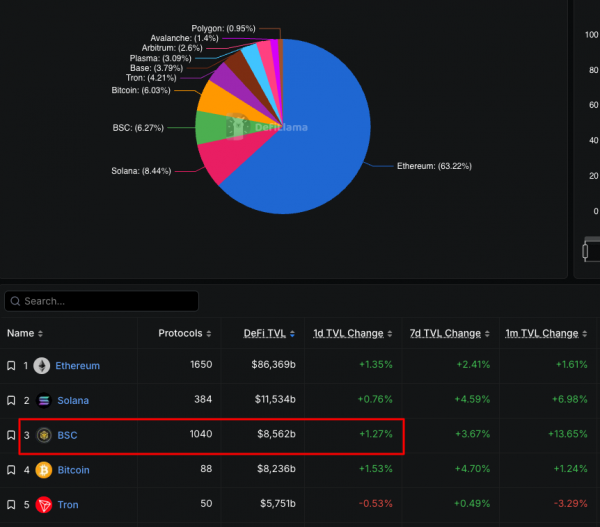Toggle bookmark on the Bitcoin row
The width and height of the screenshot is (600, 527).
point(11,470)
